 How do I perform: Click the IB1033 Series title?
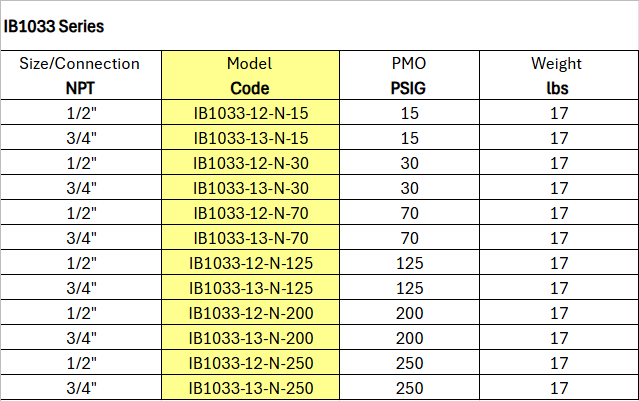click(x=54, y=26)
